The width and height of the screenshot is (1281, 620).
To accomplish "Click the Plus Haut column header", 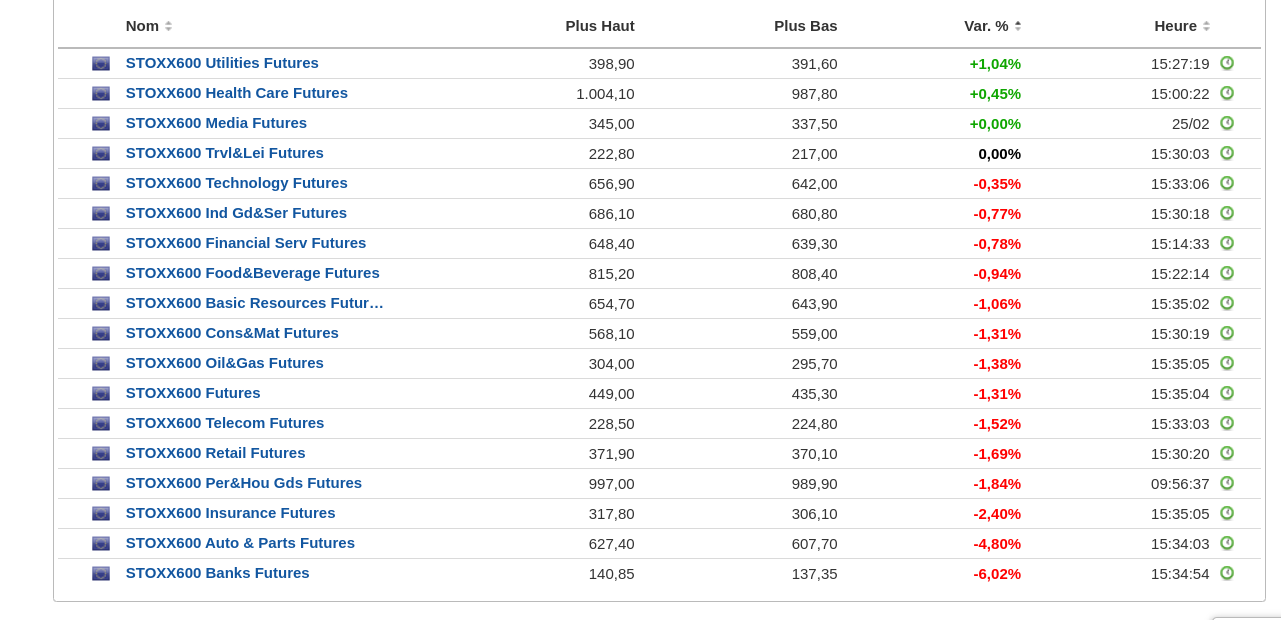I will click(x=599, y=26).
